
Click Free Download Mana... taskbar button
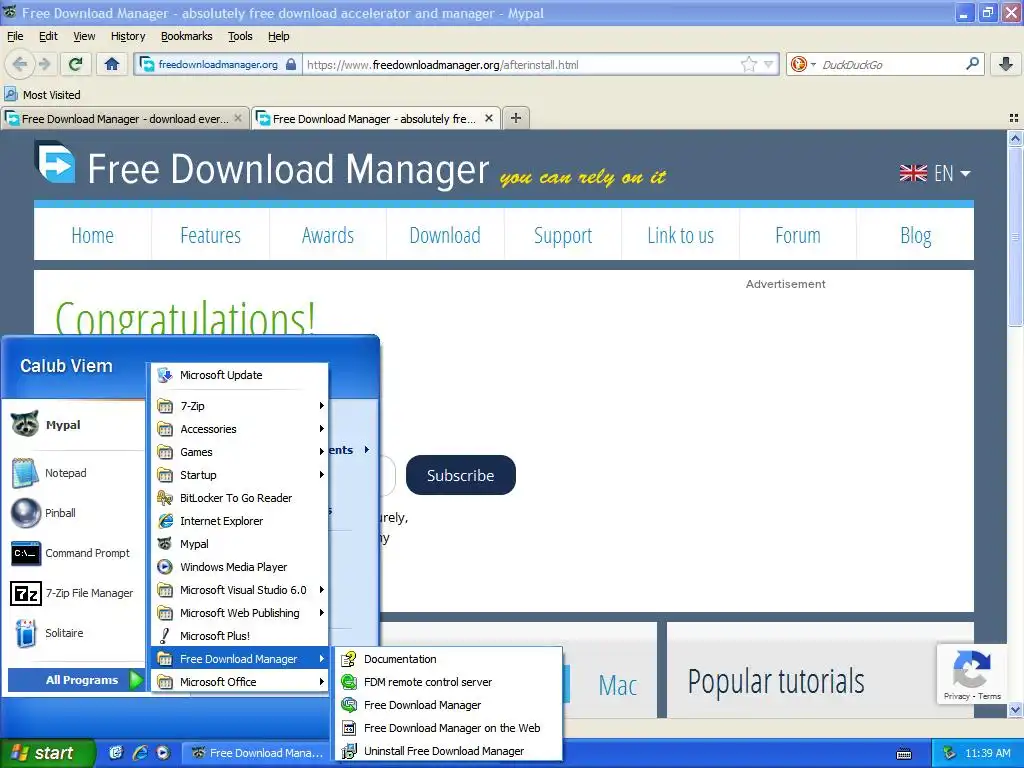click(257, 753)
